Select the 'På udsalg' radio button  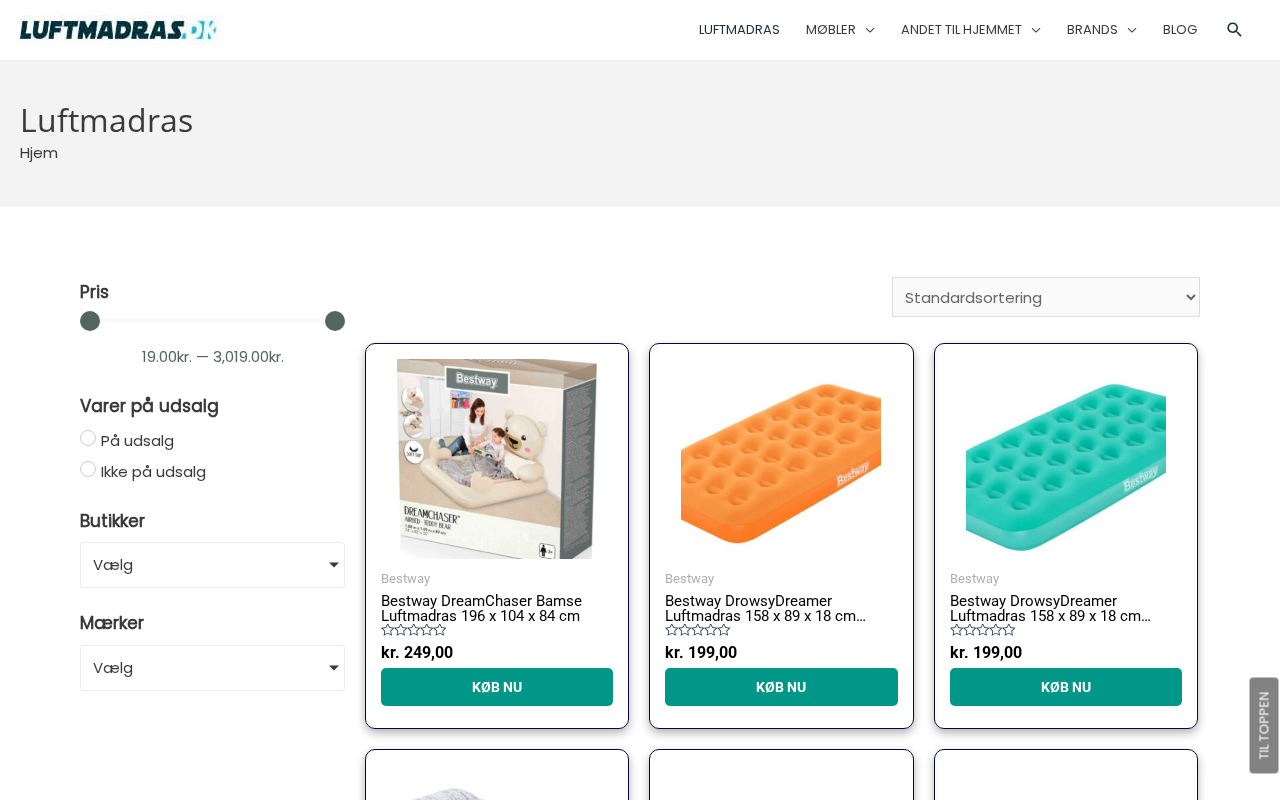coord(88,438)
